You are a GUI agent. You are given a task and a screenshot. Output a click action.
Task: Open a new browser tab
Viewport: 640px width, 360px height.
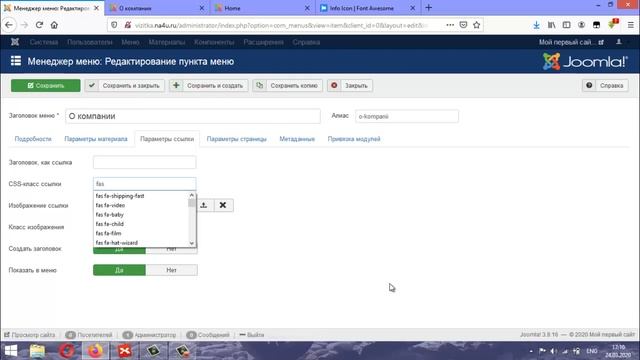(429, 8)
